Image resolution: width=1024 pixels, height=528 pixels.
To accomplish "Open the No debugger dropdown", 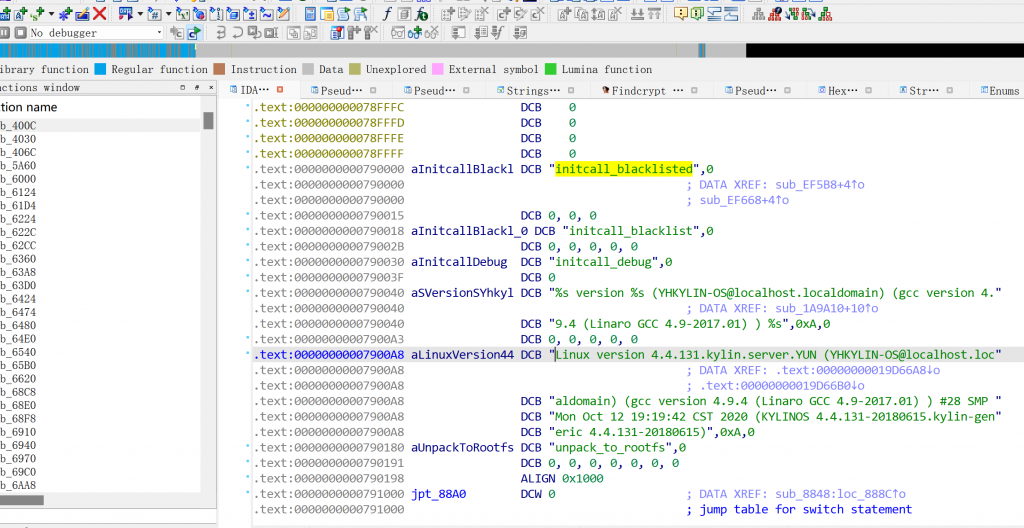I will pyautogui.click(x=159, y=33).
